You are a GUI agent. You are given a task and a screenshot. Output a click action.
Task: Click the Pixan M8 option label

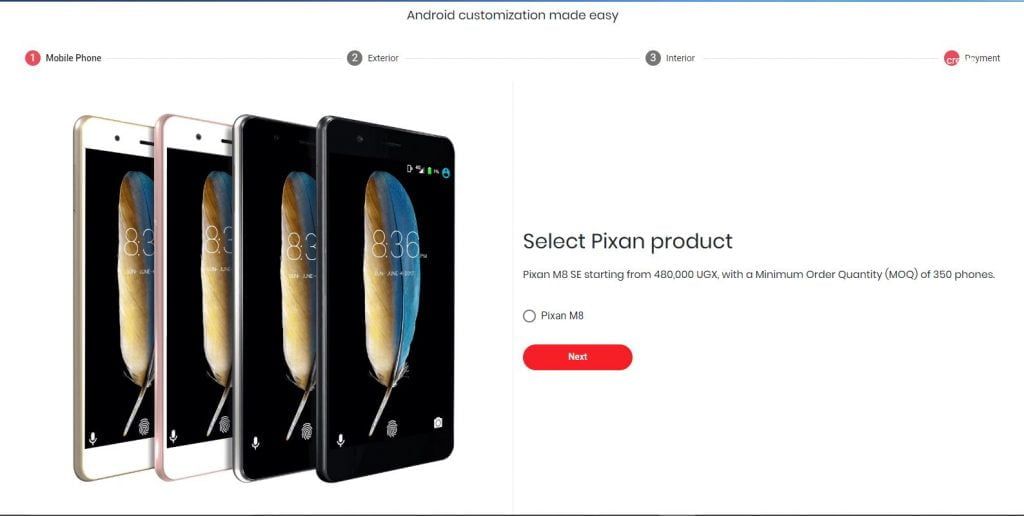coord(562,316)
